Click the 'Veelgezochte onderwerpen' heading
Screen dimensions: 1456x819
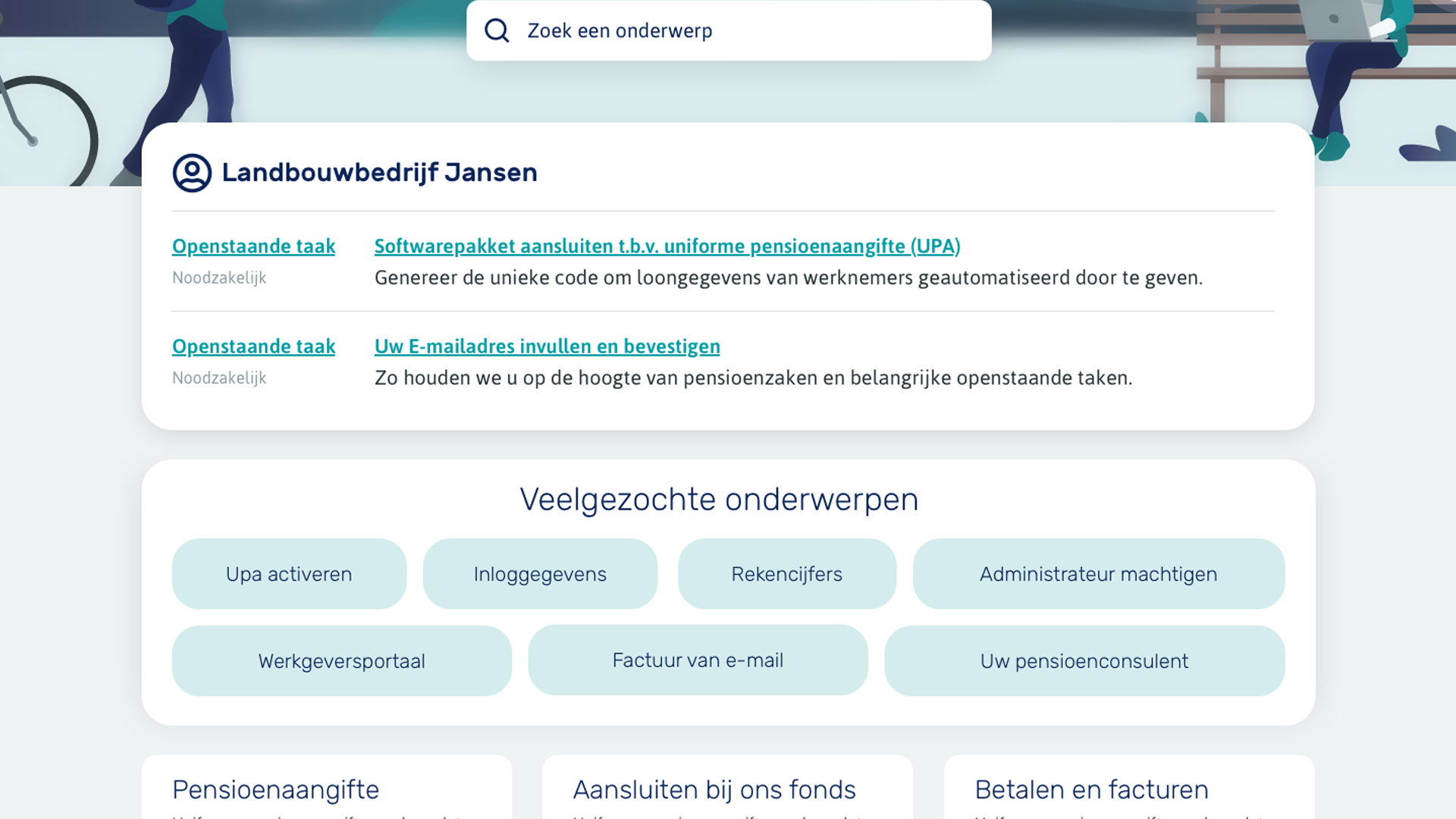tap(719, 500)
